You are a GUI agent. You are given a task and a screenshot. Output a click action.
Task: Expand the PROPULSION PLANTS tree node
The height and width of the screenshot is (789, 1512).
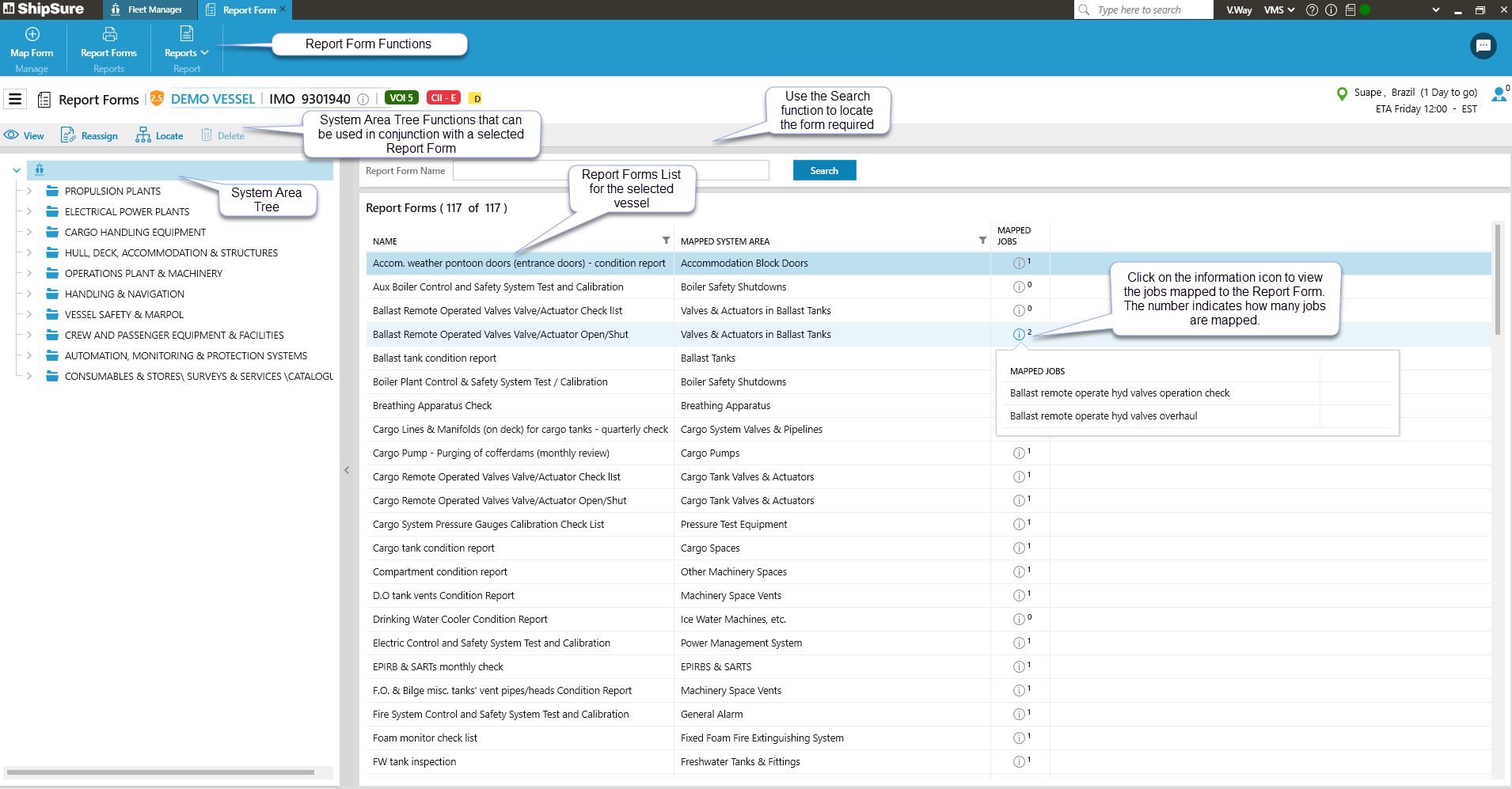[x=29, y=191]
